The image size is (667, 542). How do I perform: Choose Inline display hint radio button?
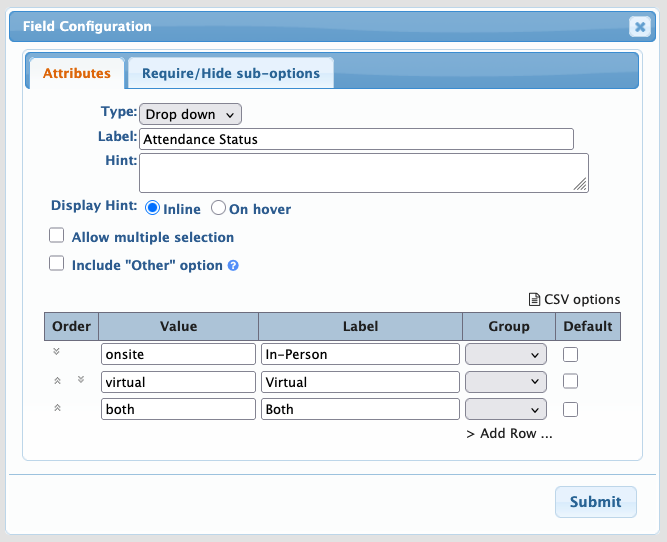153,209
